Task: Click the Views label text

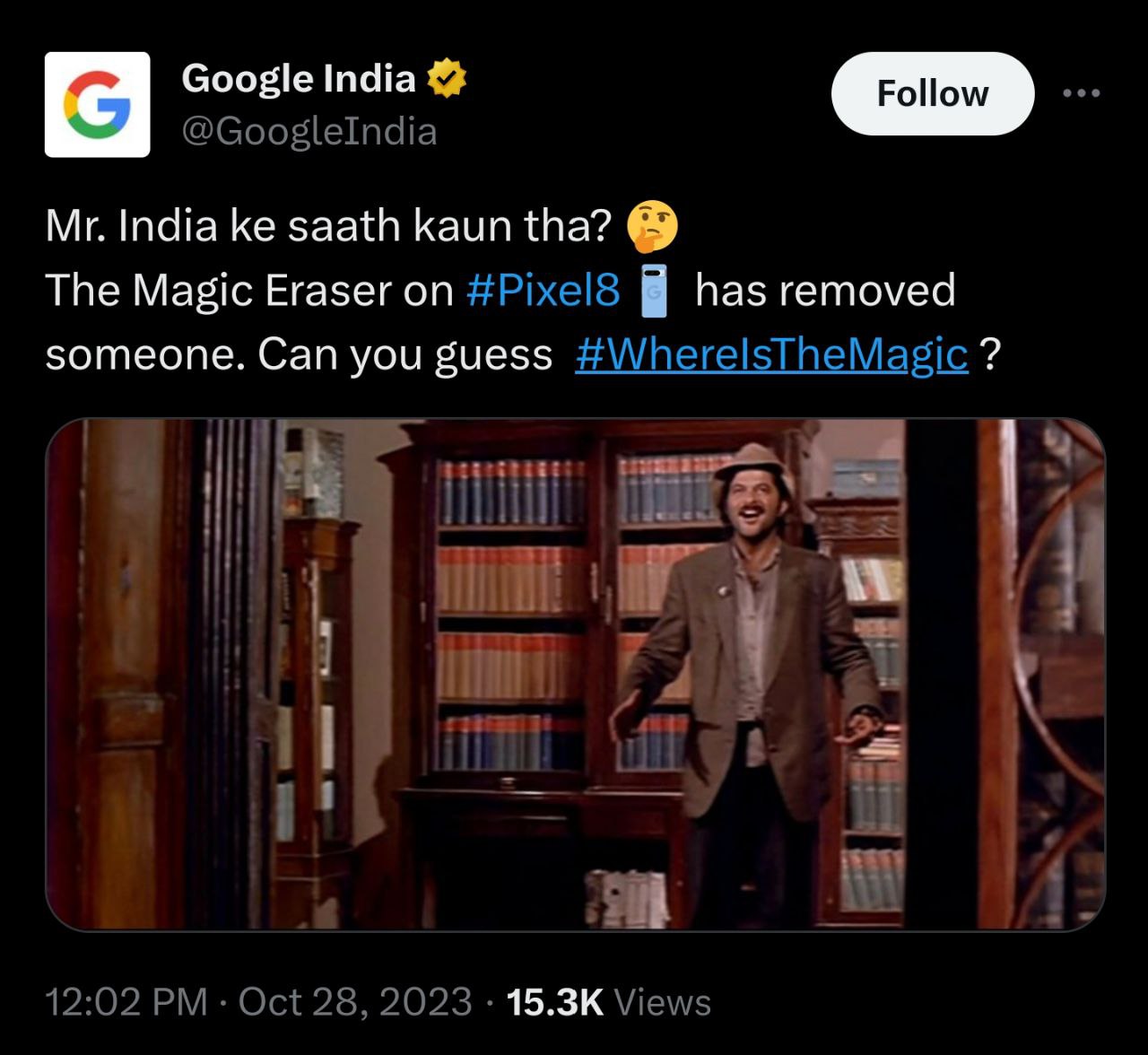Action: 663,1002
